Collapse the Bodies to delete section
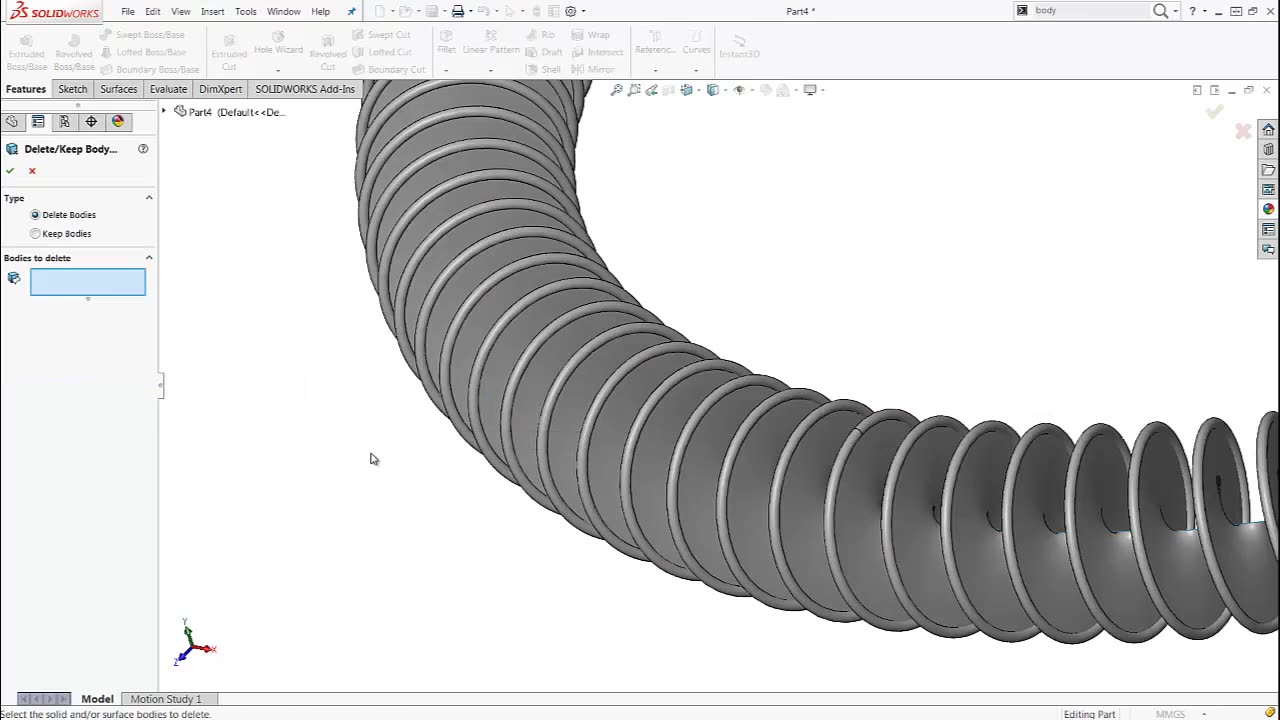This screenshot has height=720, width=1280. coord(149,258)
